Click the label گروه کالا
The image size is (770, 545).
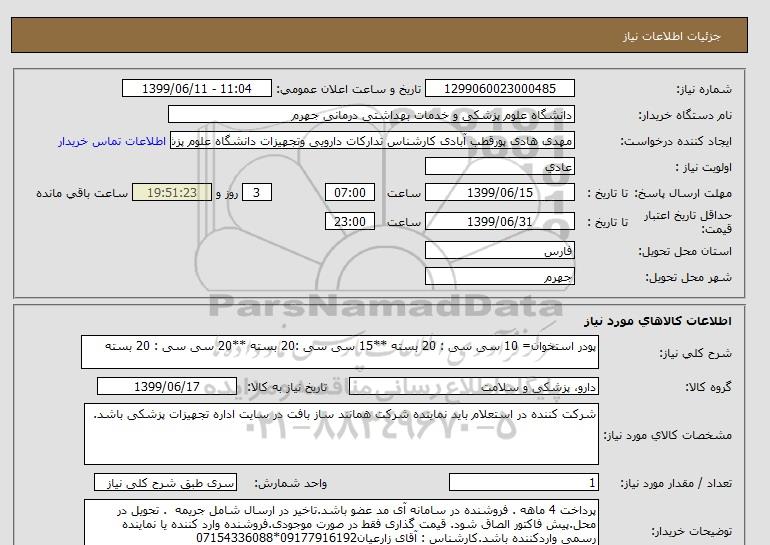709,387
